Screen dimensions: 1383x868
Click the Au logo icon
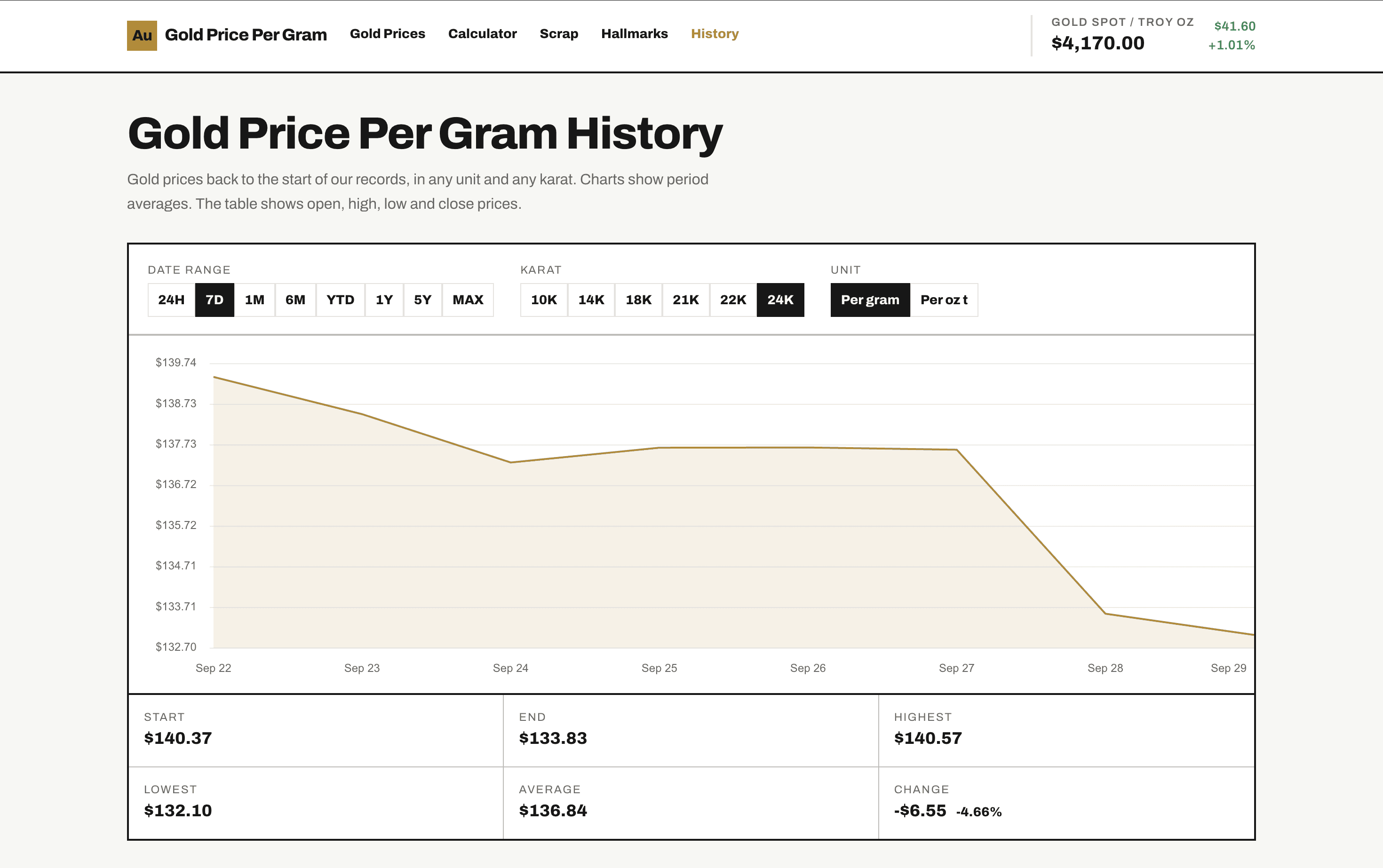pyautogui.click(x=142, y=35)
